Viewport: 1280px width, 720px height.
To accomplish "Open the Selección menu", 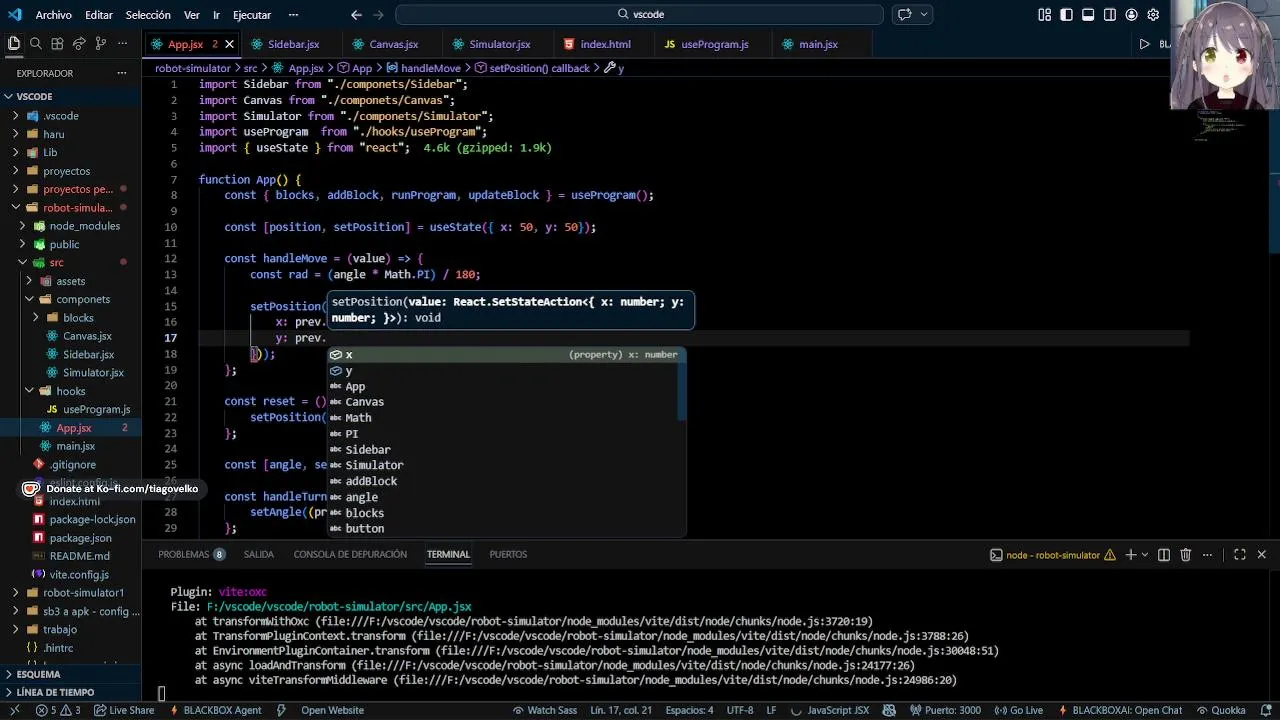I will point(148,15).
